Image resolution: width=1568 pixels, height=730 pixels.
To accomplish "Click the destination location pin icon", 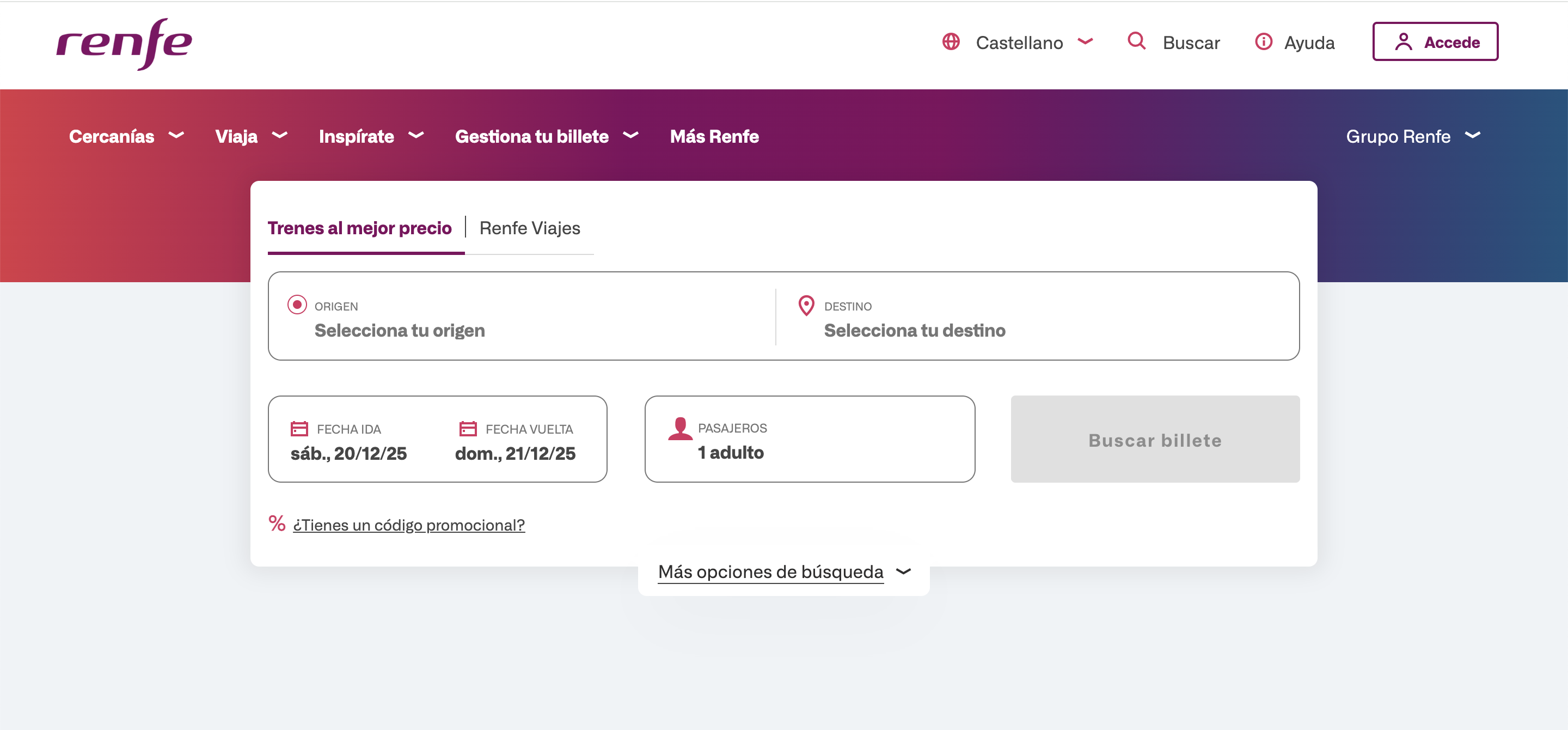I will (806, 305).
